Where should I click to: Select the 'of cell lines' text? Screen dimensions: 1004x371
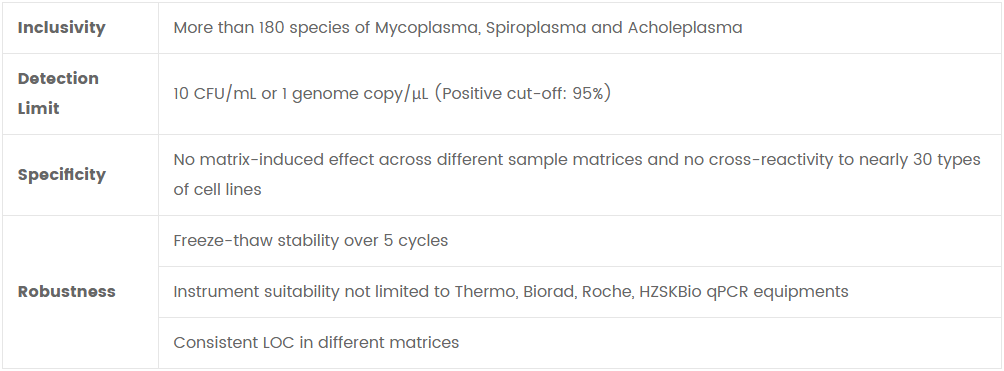217,190
